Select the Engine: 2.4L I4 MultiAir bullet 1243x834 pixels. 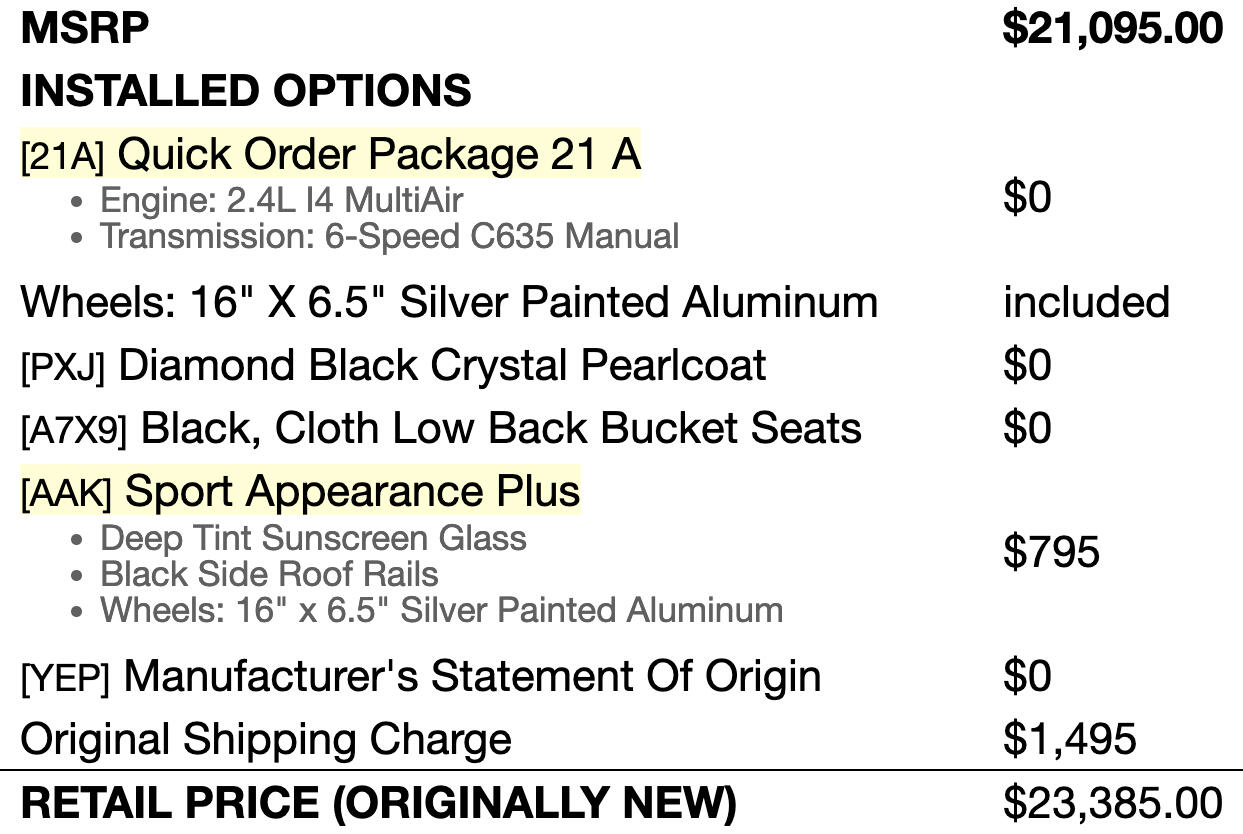[281, 200]
